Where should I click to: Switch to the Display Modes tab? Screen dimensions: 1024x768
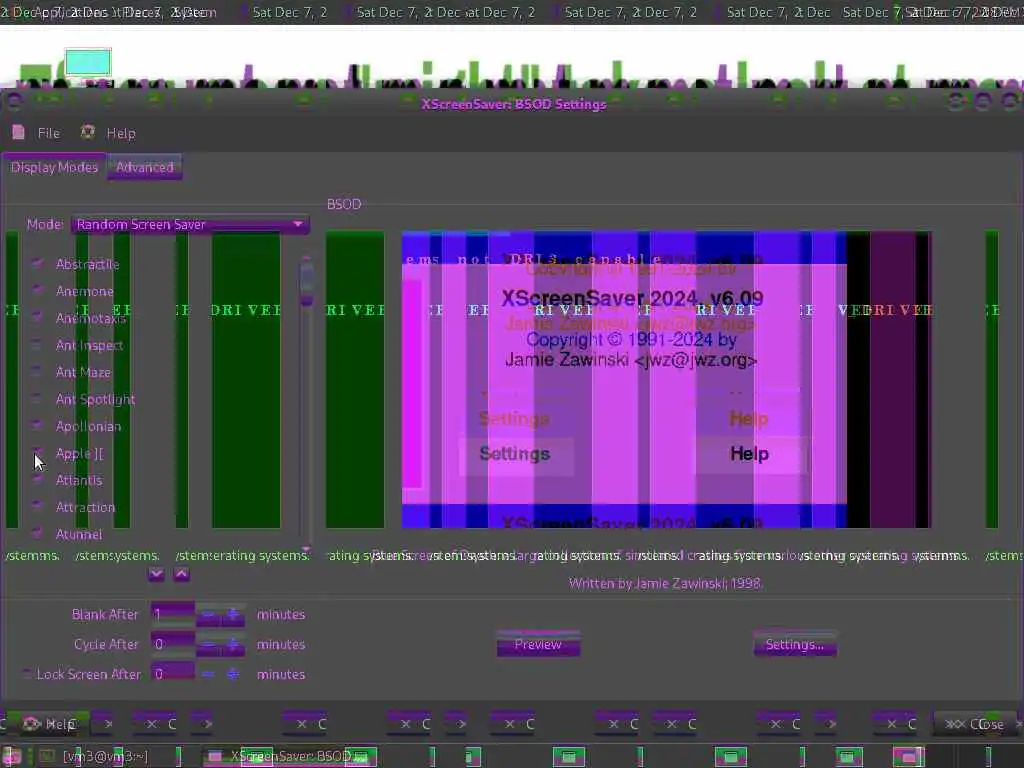click(54, 167)
